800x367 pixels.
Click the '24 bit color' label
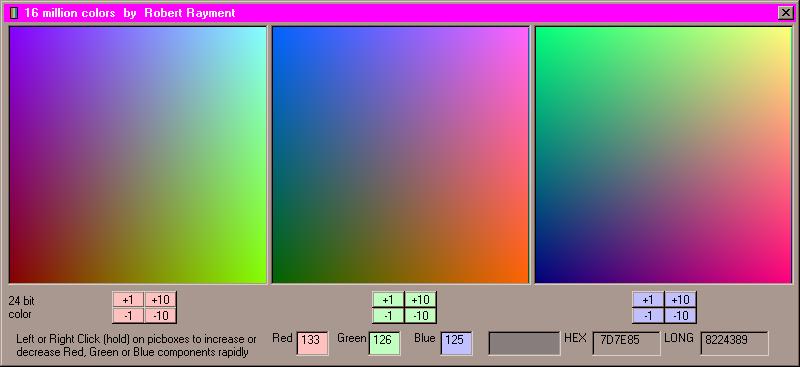tap(21, 307)
